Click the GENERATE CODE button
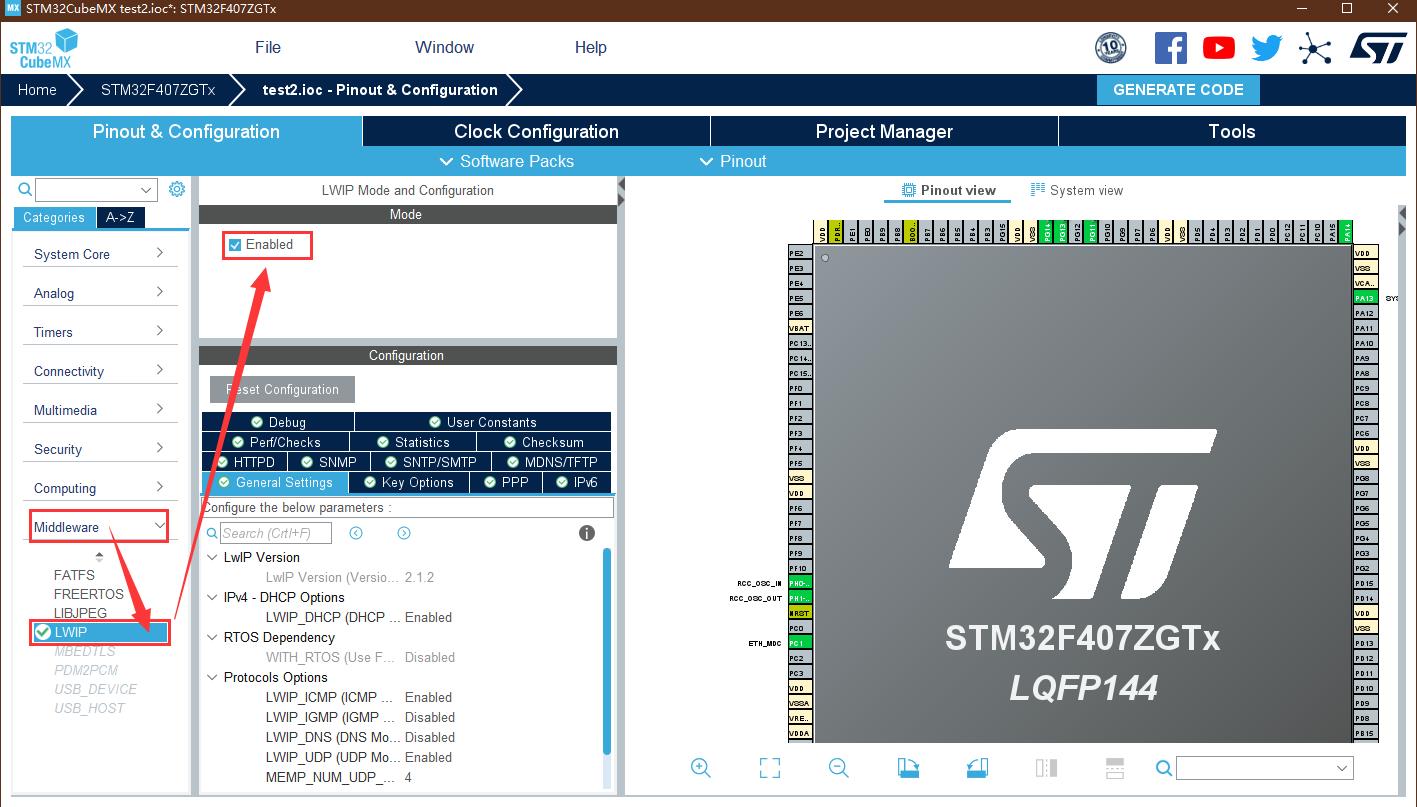 point(1178,89)
